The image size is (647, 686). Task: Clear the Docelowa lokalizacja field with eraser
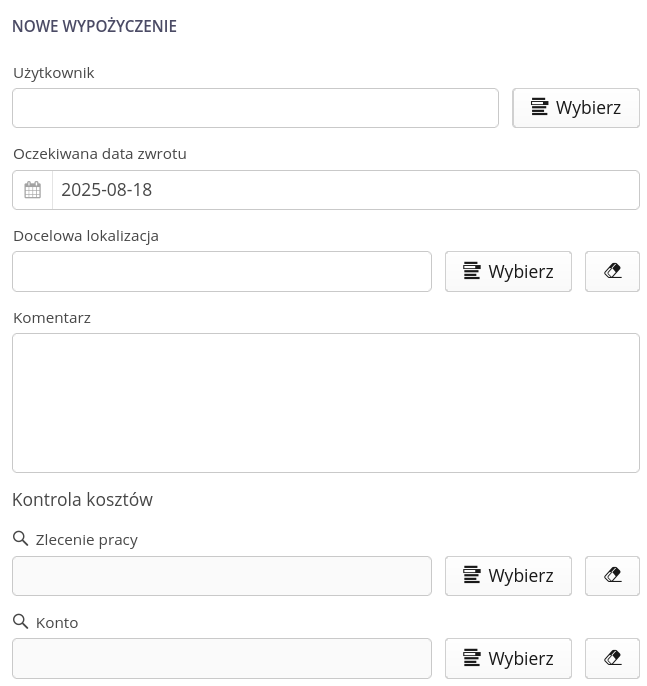tap(612, 271)
